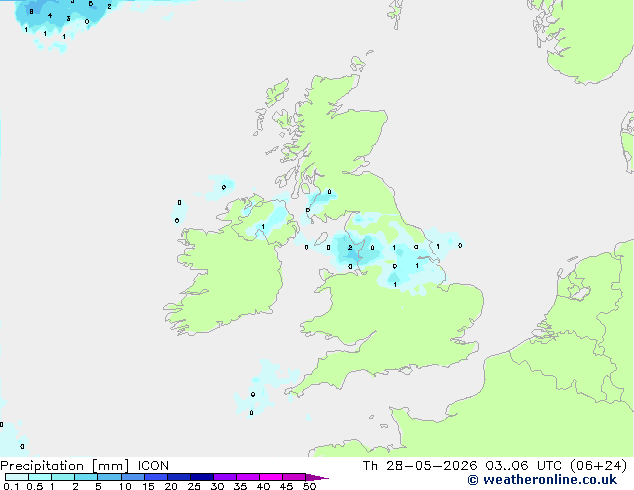This screenshot has height=490, width=634.
Task: Click the 'ICON' model name label
Action: point(153,466)
